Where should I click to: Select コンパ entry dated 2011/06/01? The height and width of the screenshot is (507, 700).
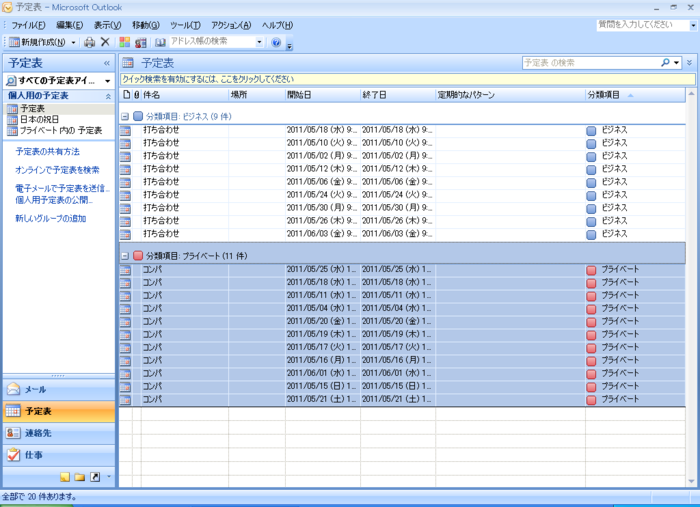(x=402, y=374)
